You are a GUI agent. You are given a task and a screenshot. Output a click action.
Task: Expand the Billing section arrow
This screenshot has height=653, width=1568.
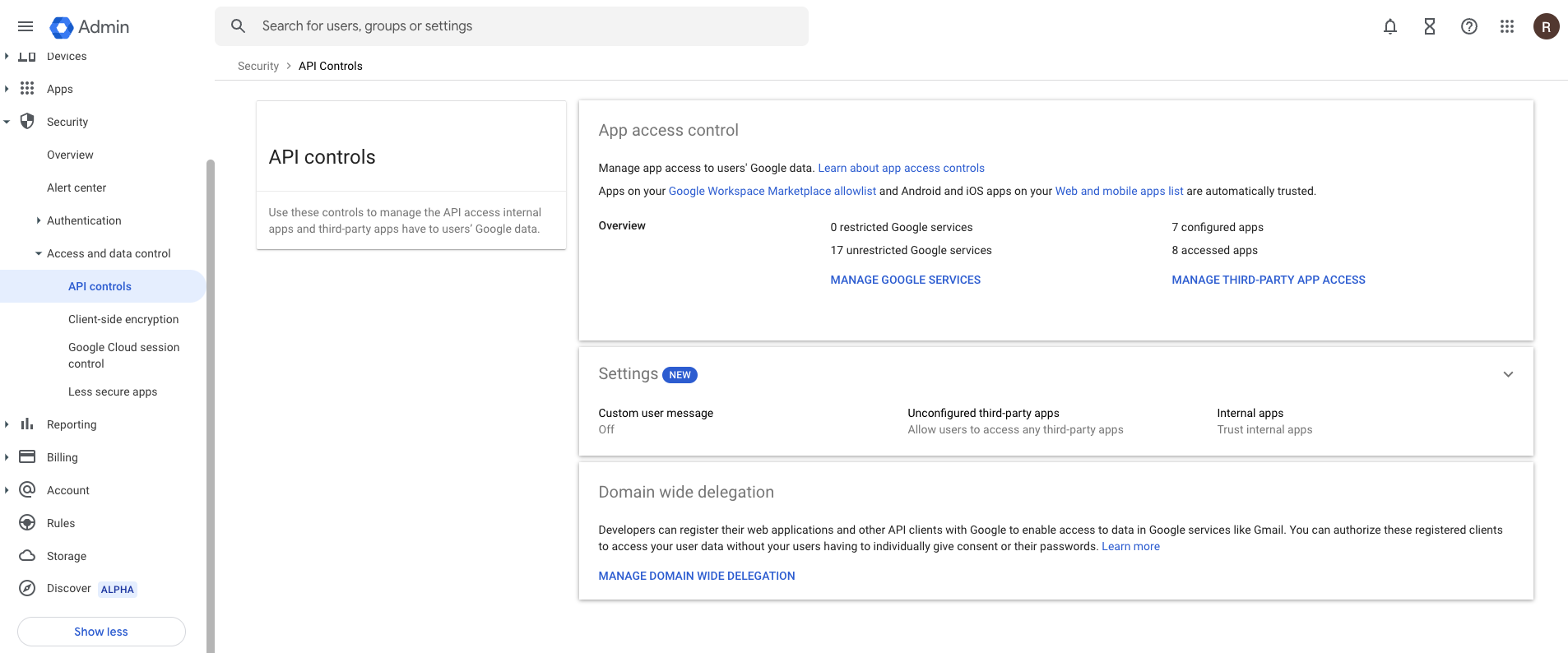pyautogui.click(x=7, y=457)
